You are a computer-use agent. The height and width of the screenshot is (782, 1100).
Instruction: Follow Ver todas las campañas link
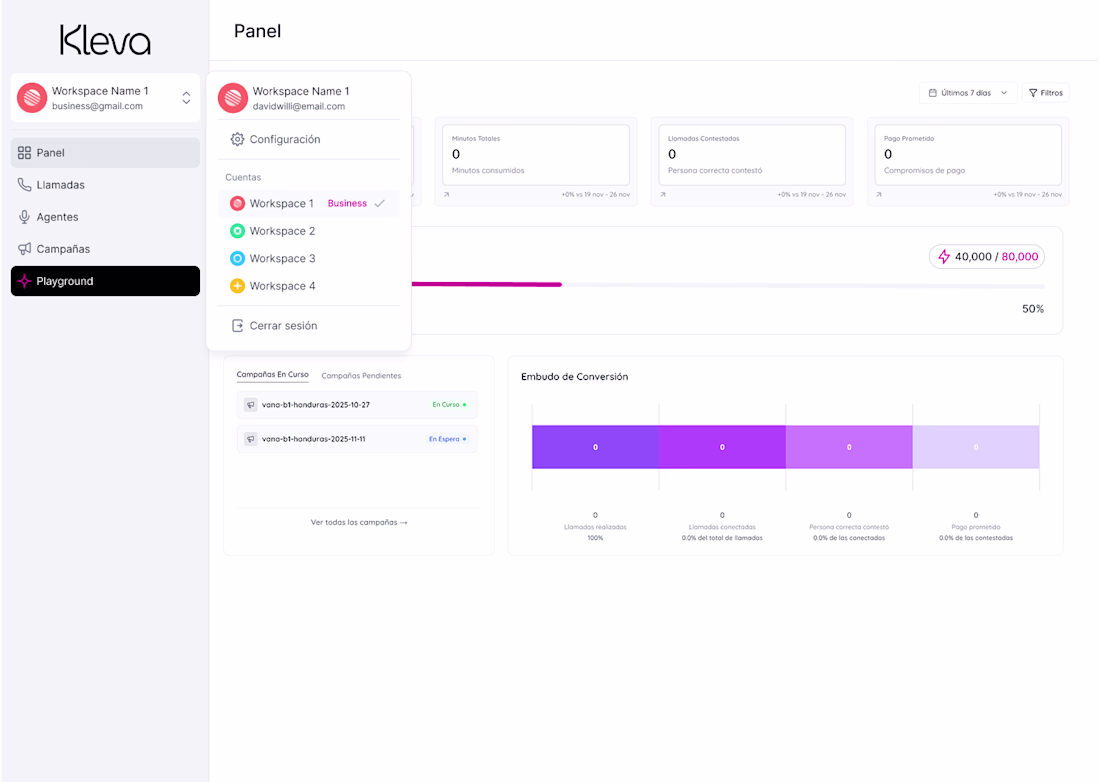(358, 523)
